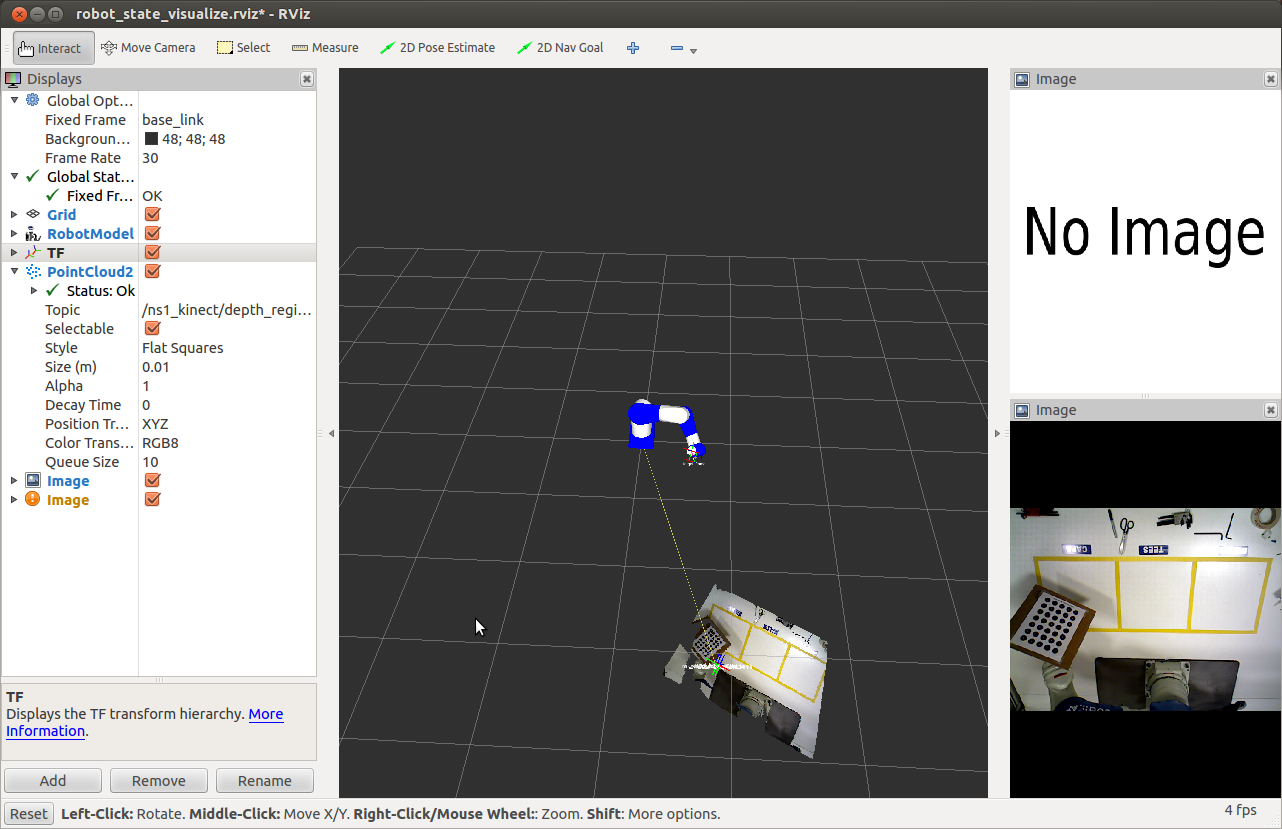Screen dimensions: 1282x829
Task: Toggle the first Image display checkbox
Action: 153,481
